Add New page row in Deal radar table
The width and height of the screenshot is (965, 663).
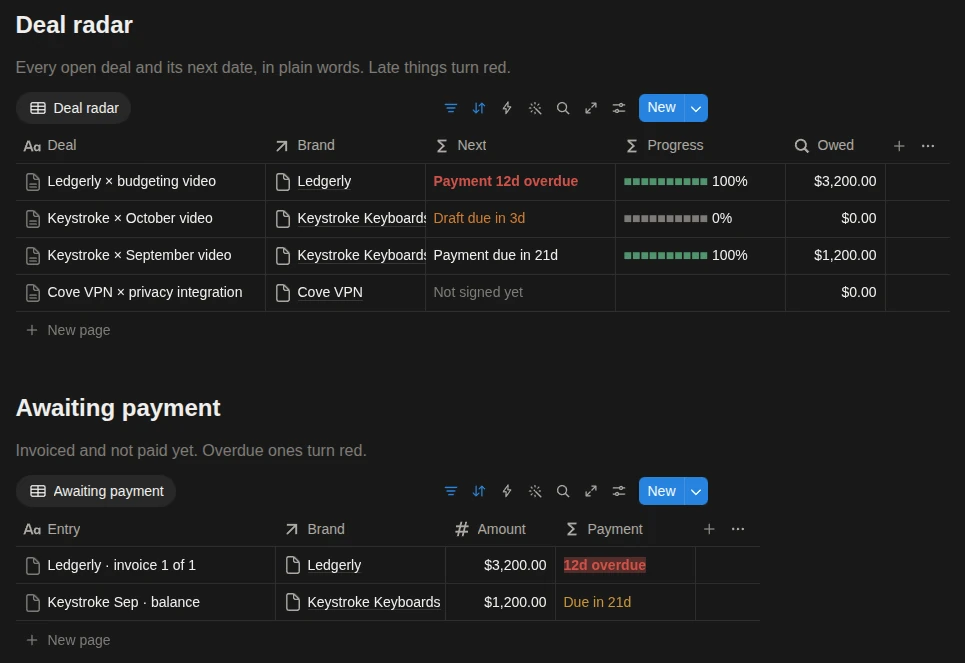pyautogui.click(x=68, y=330)
